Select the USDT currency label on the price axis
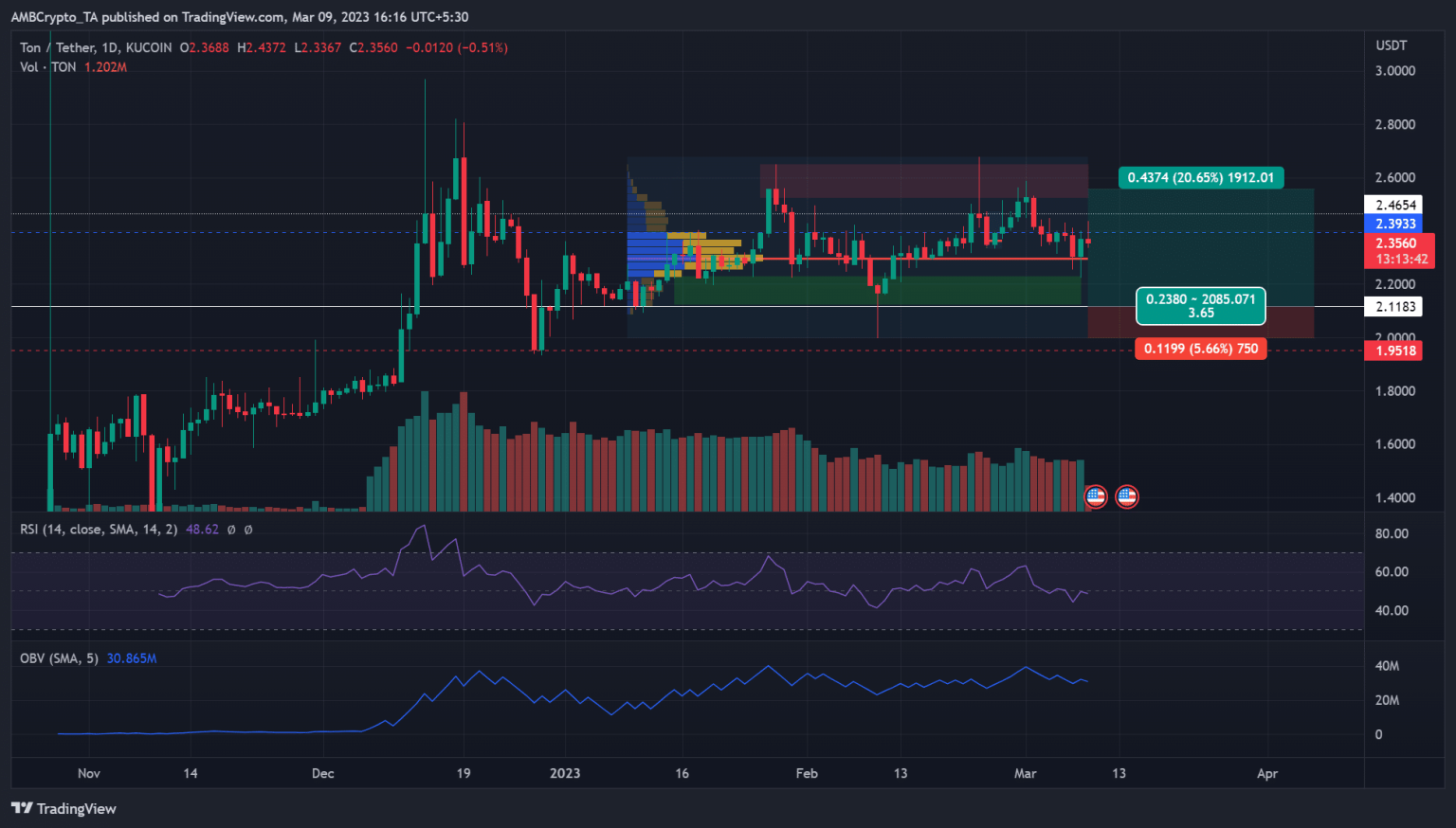The height and width of the screenshot is (828, 1456). 1392,45
